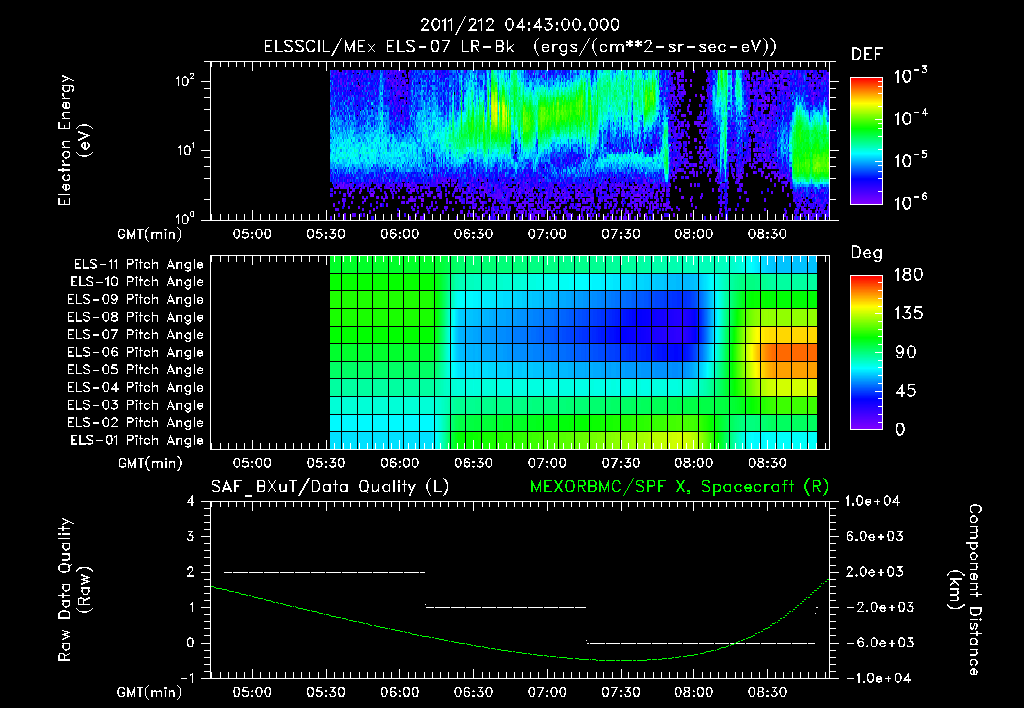
Task: Select the Component Distance (km) axis label
Action: [965, 590]
